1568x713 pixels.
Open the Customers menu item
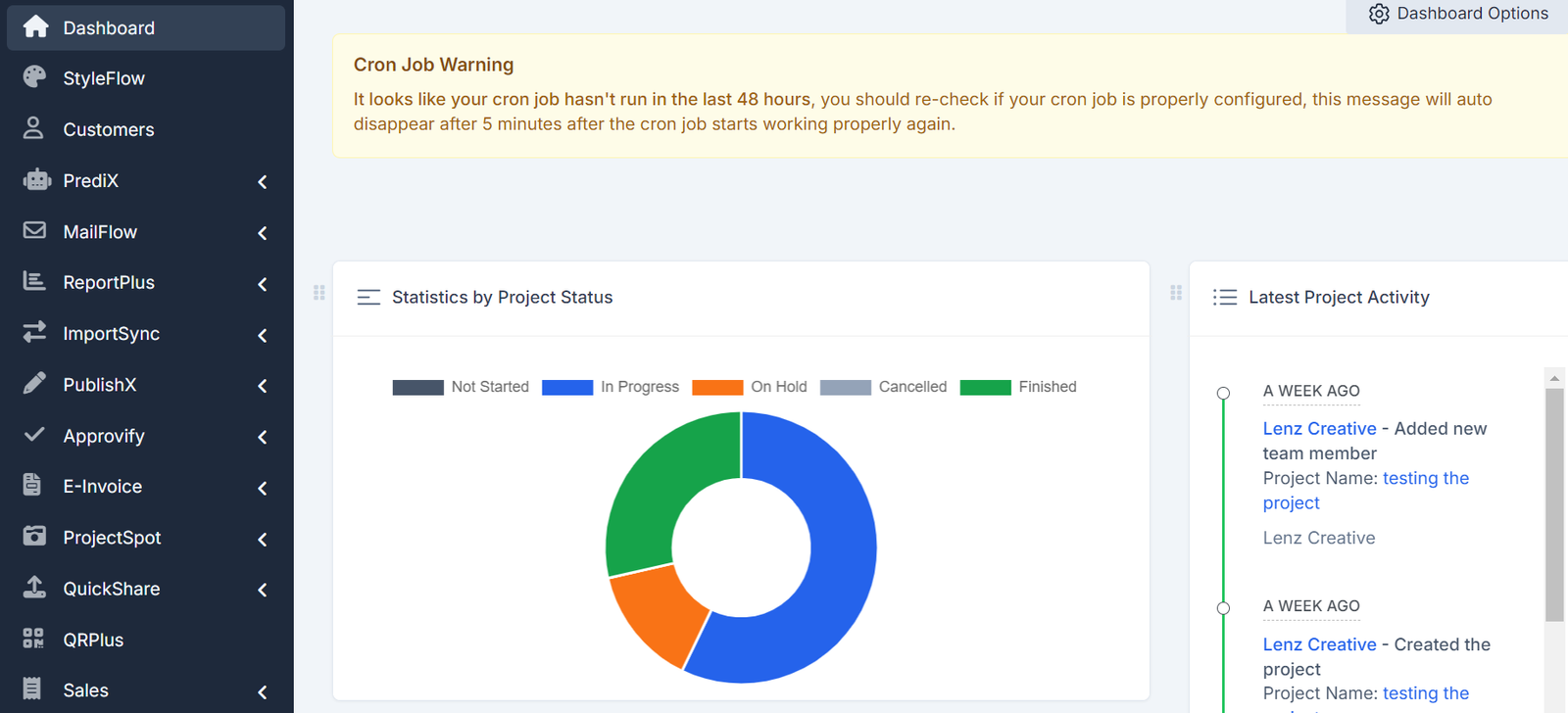pos(108,129)
